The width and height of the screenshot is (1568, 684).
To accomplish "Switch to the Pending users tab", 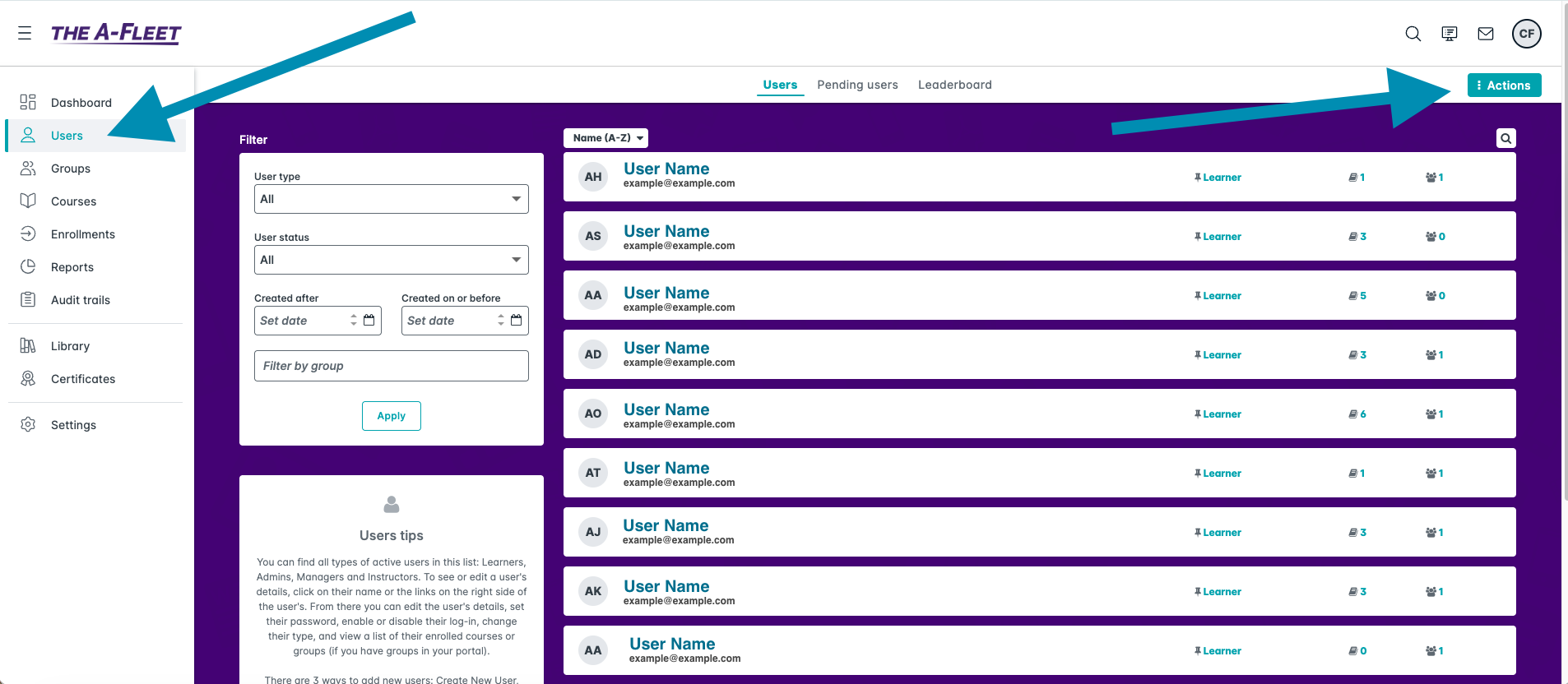I will (857, 85).
